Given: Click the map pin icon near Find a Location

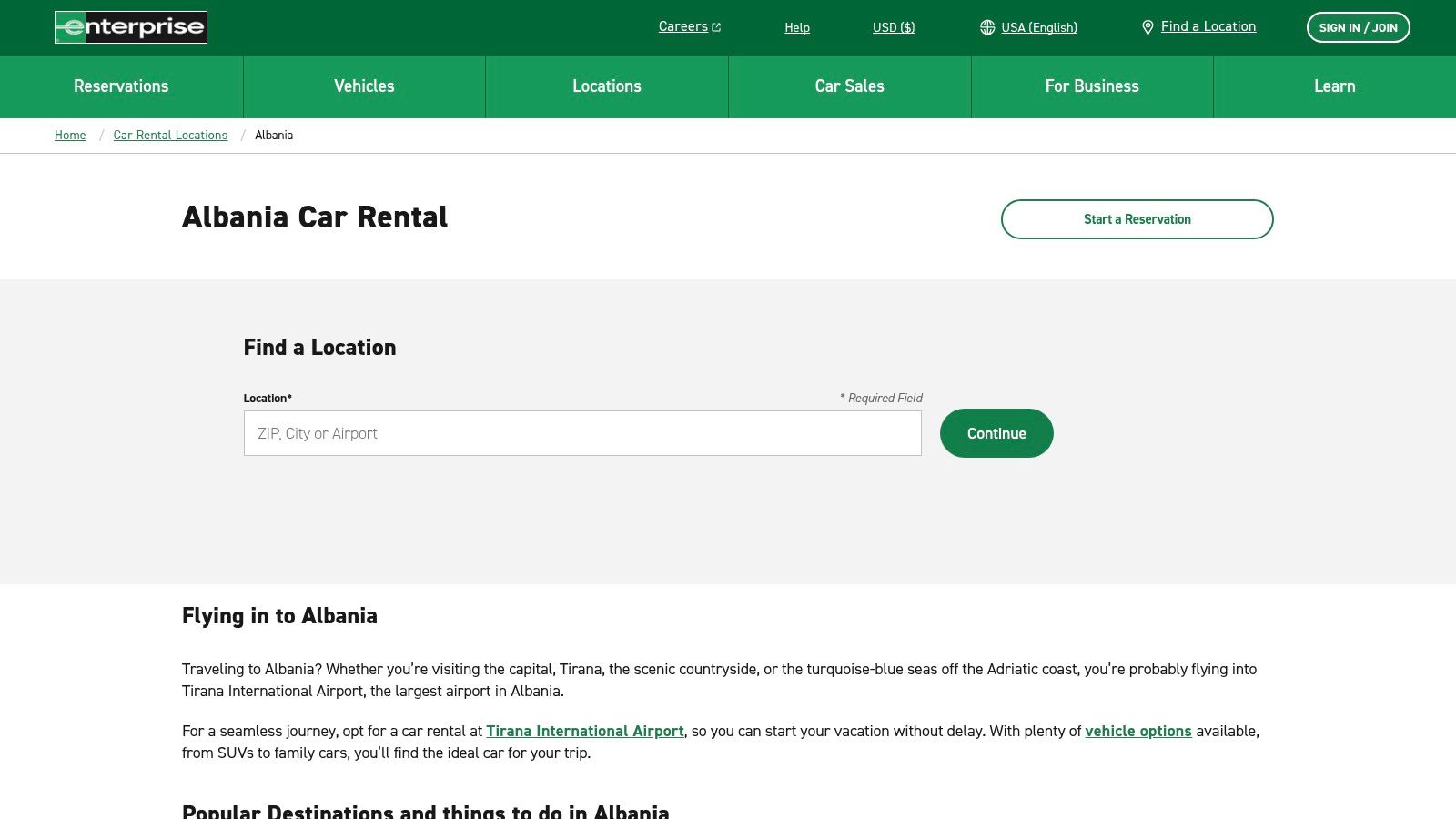Looking at the screenshot, I should pos(1148,27).
